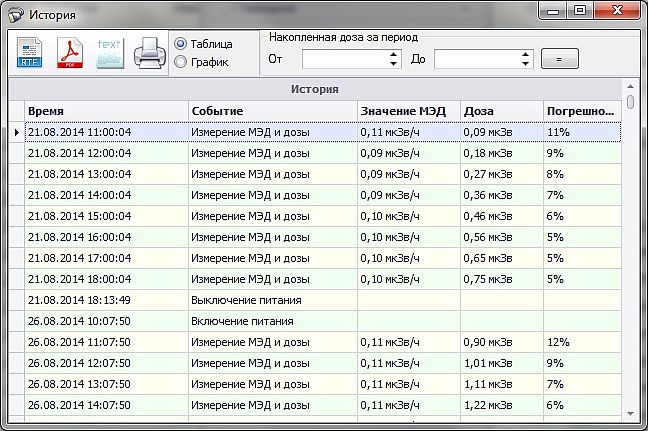Select the row 21.08.2014 12:00:04
Viewport: 648px width, 431px height.
[323, 153]
